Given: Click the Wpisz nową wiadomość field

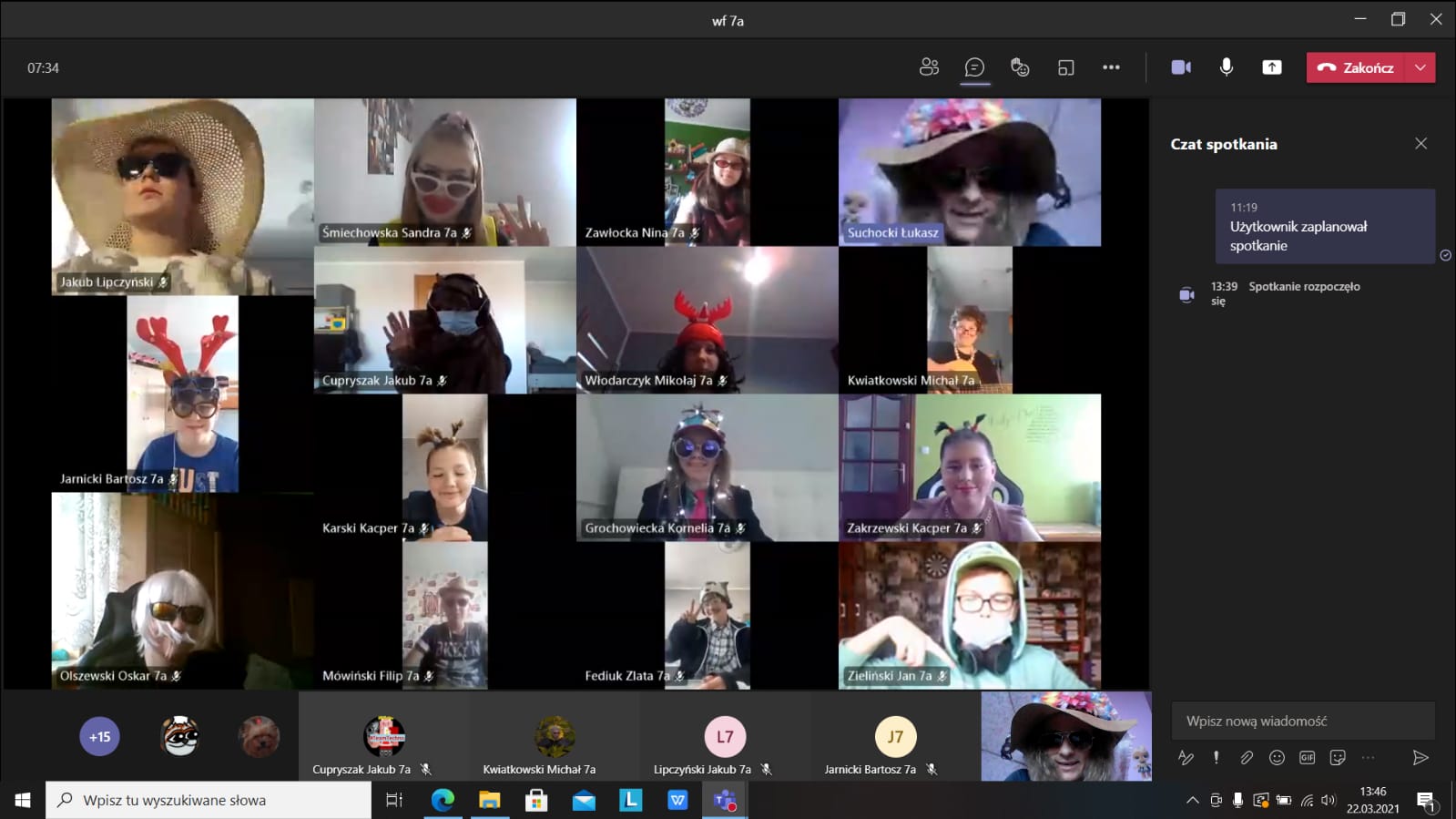Looking at the screenshot, I should (1303, 721).
